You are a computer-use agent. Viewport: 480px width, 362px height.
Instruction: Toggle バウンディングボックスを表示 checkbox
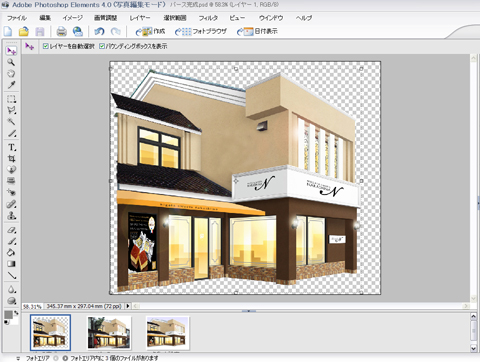[102, 46]
